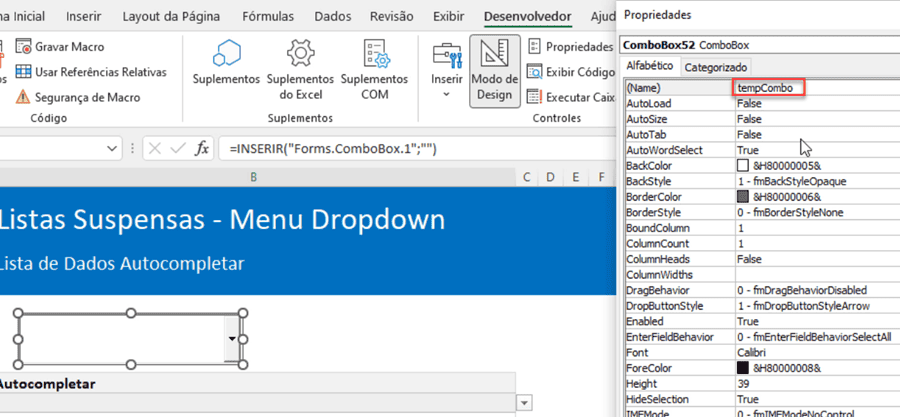Open Segurança de Macro warning icon
The height and width of the screenshot is (417, 900).
click(x=23, y=97)
